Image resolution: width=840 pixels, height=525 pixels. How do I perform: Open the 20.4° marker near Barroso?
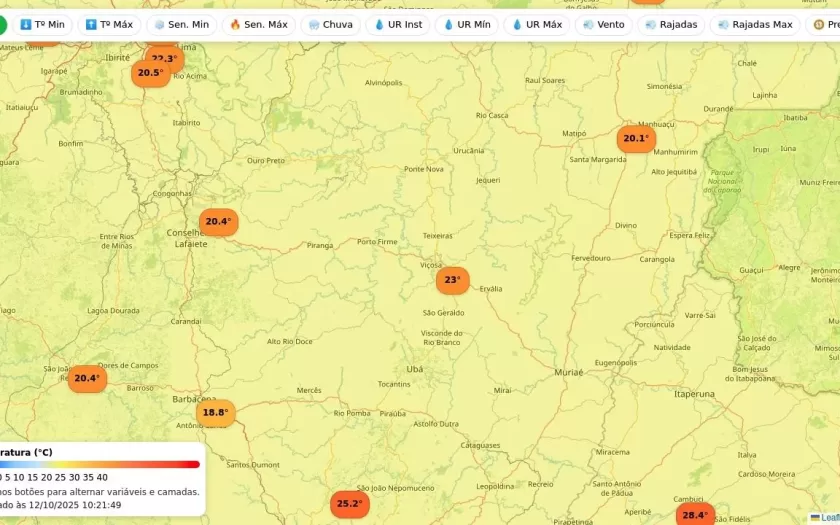click(x=87, y=379)
